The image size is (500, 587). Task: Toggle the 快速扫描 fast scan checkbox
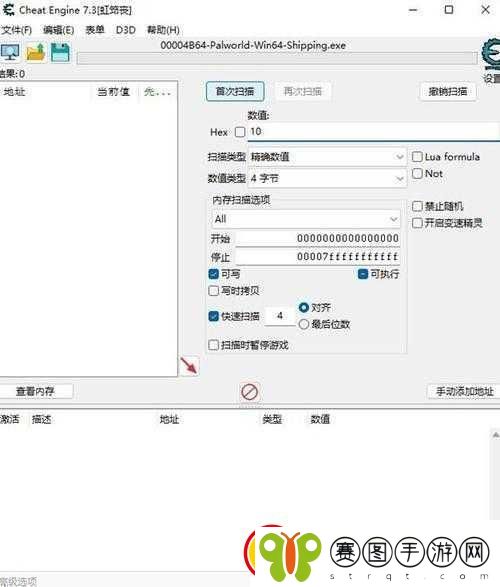213,316
